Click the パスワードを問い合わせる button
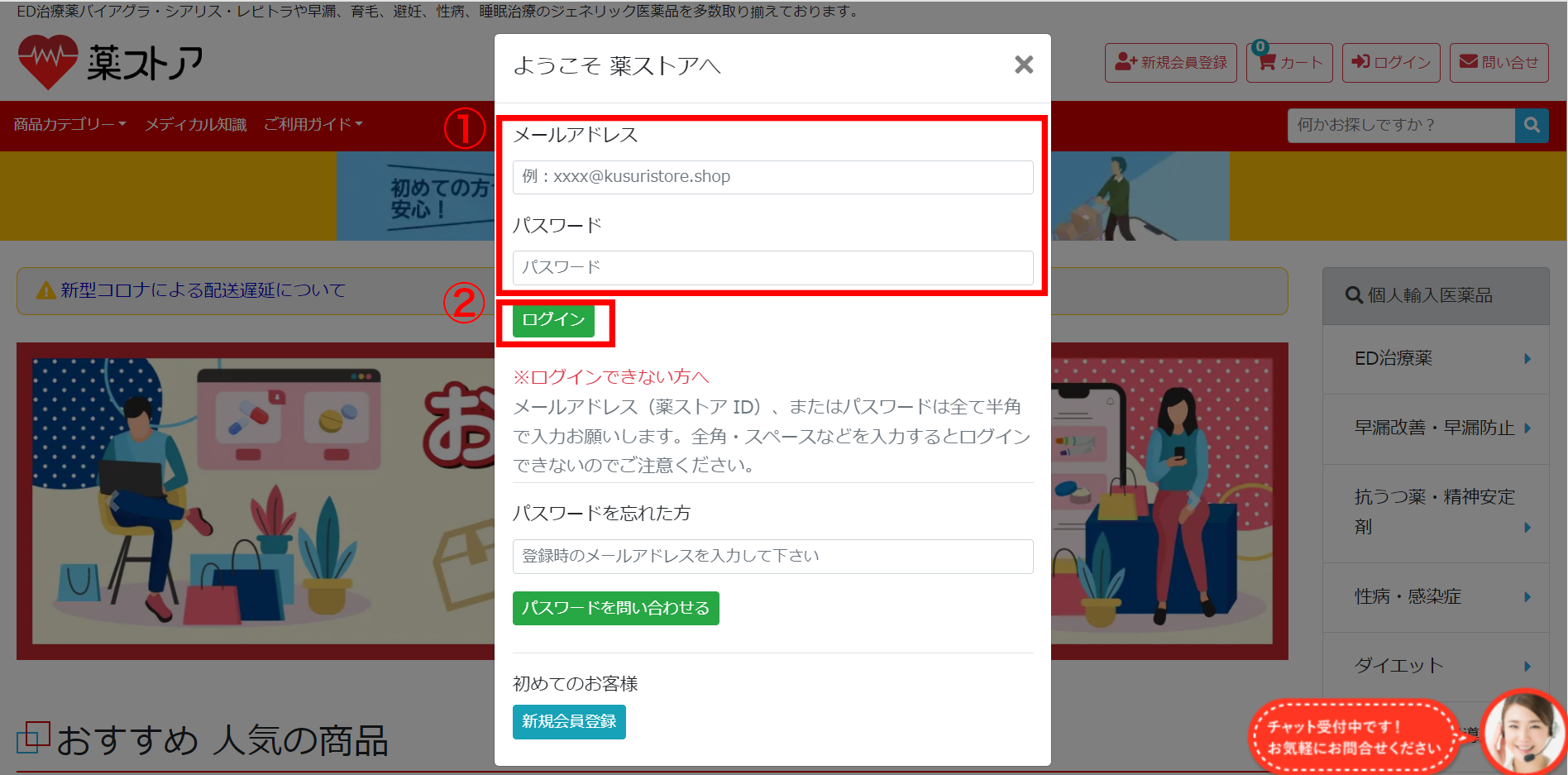This screenshot has height=775, width=1568. tap(615, 608)
